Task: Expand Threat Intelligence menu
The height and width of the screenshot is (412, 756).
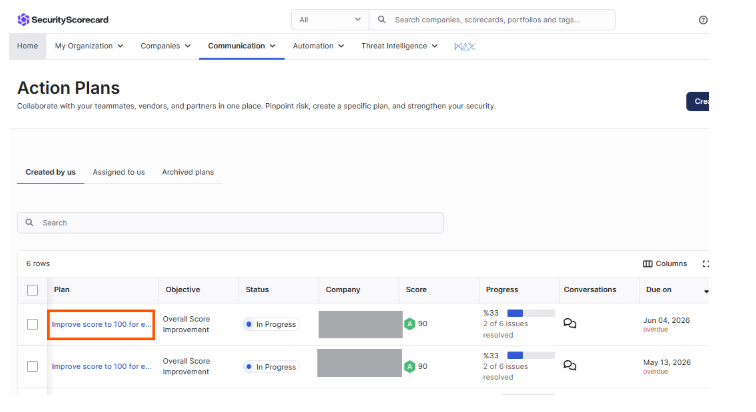Action: (399, 46)
